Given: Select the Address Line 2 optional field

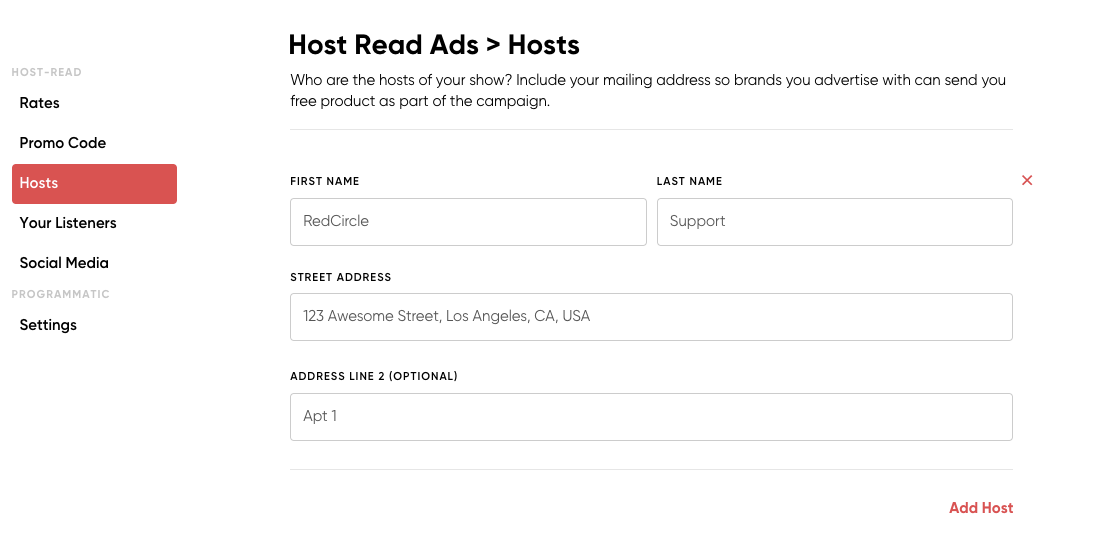Looking at the screenshot, I should pos(651,417).
